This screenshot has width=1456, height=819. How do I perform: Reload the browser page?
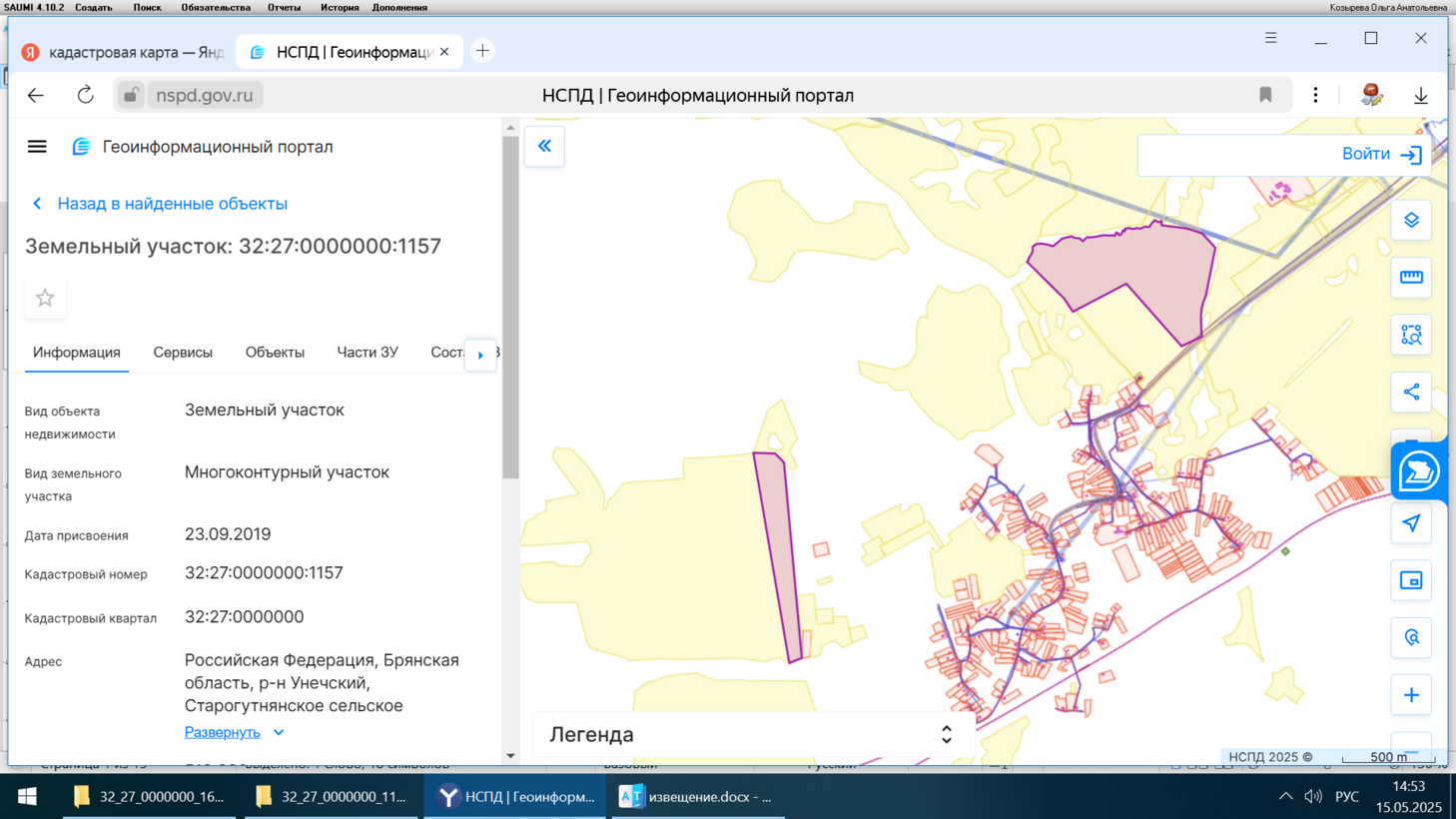85,95
